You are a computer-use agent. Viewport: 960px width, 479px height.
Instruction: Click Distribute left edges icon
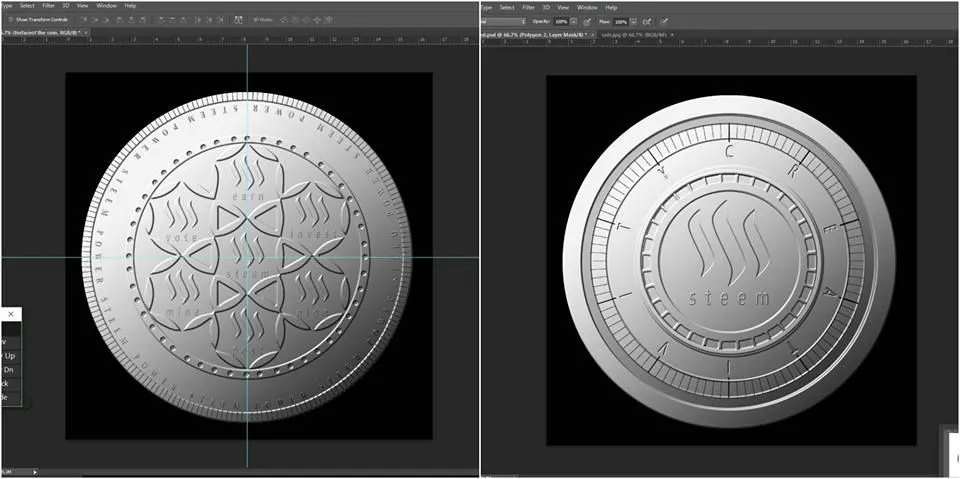(198, 20)
